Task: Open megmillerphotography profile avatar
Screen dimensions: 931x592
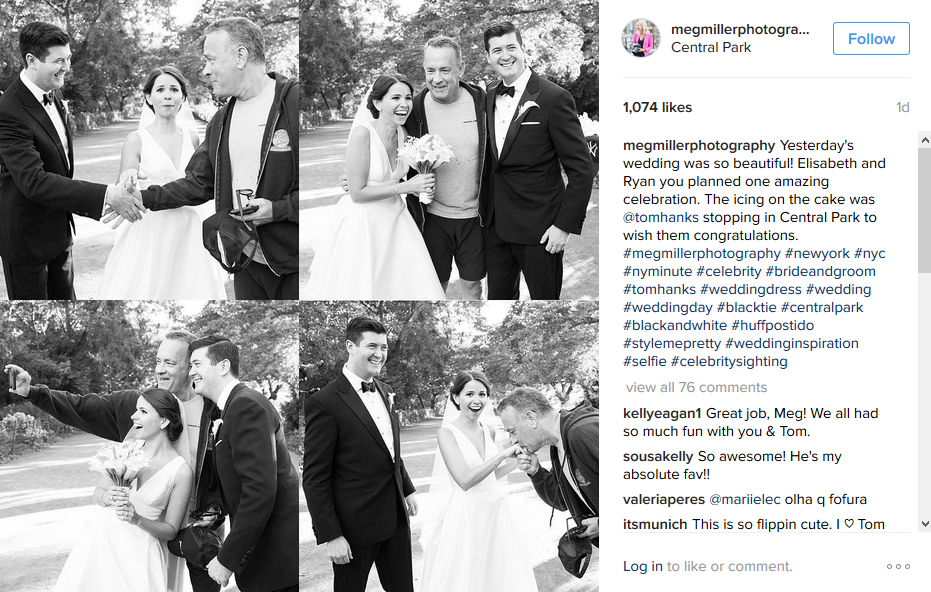Action: (x=641, y=37)
